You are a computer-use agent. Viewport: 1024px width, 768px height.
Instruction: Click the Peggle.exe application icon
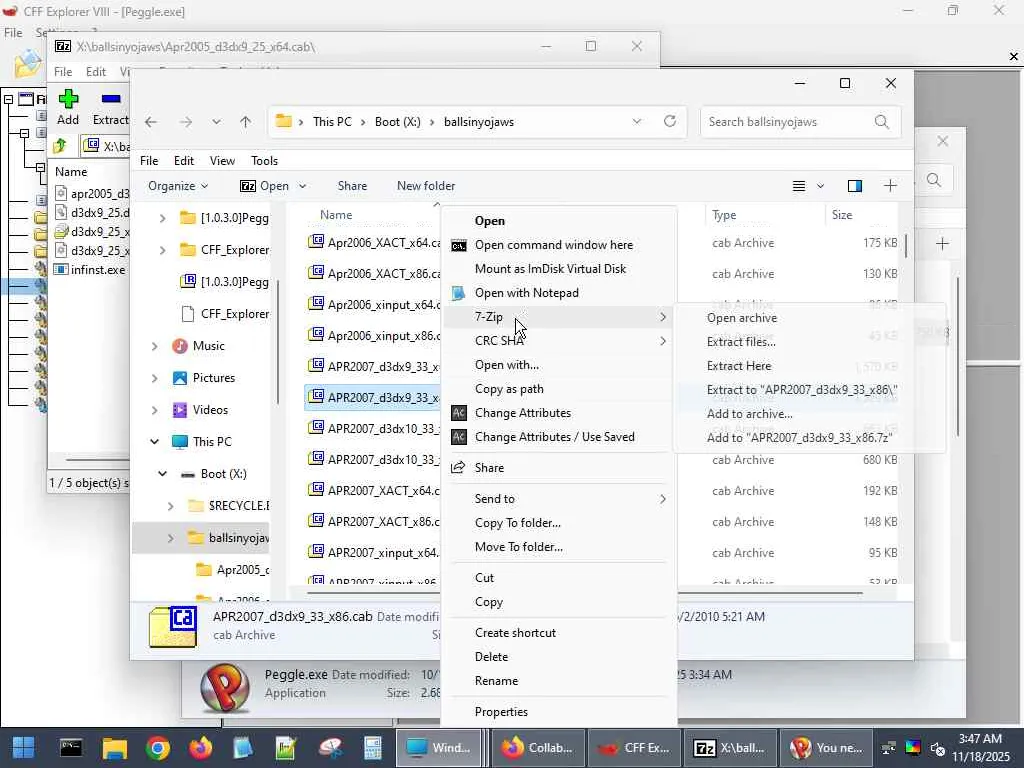[225, 688]
